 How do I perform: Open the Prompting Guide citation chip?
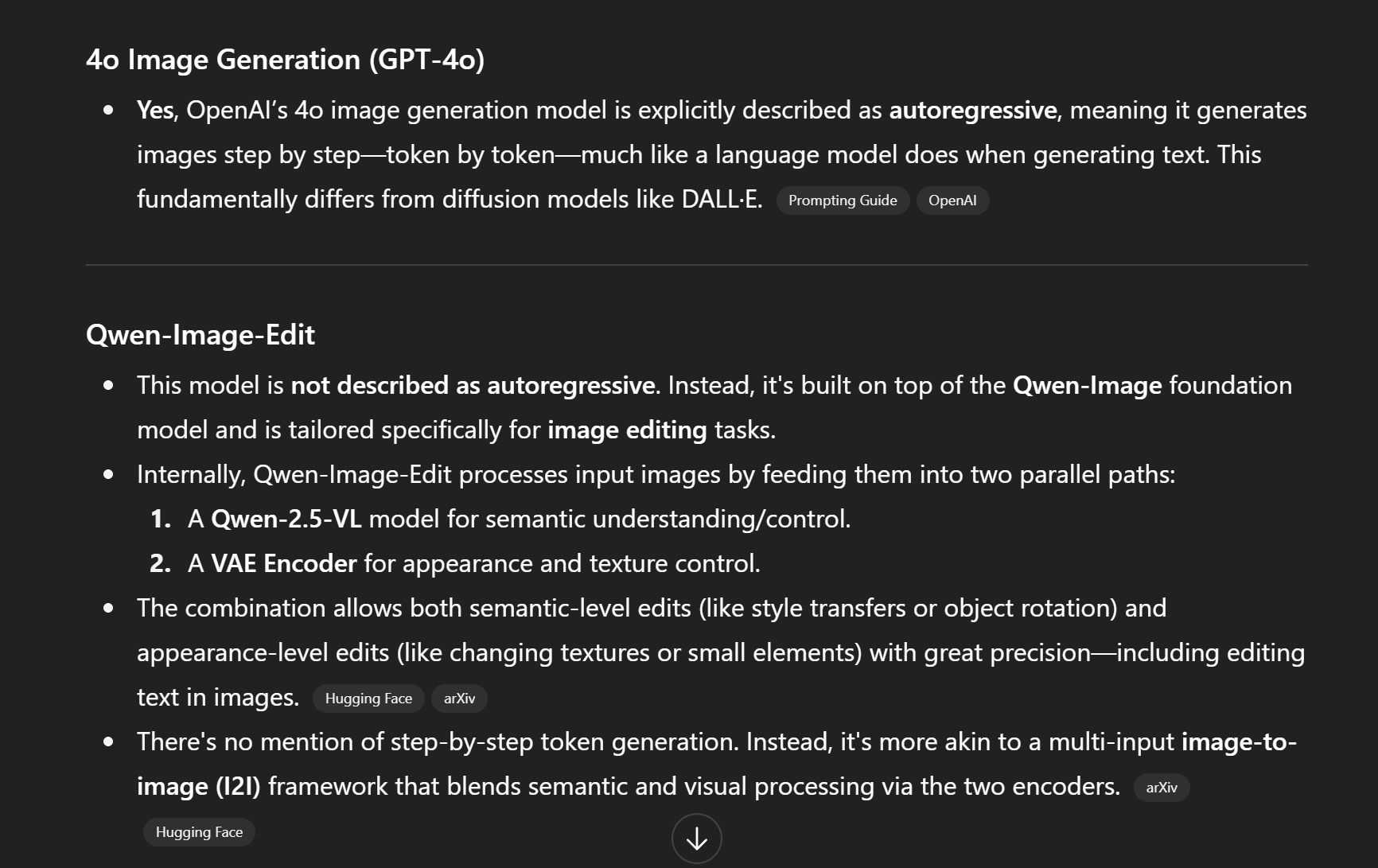click(x=843, y=200)
